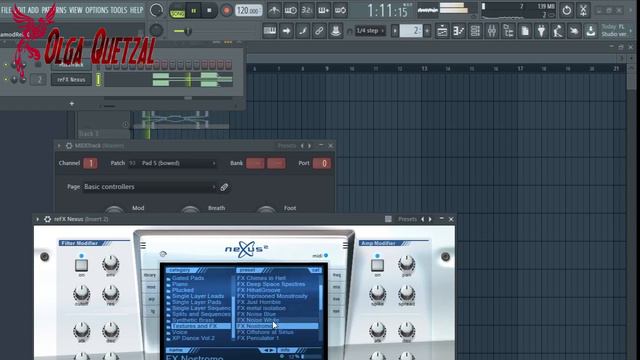The width and height of the screenshot is (640, 360).
Task: Open the plugin picker plug icon
Action: tap(541, 31)
